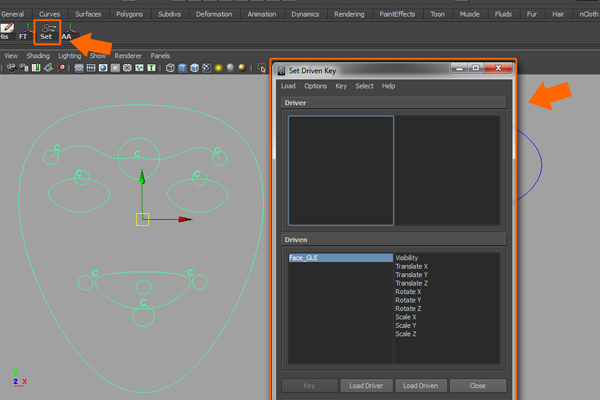The image size is (600, 400).
Task: Open the General shelf tab
Action: (x=12, y=14)
